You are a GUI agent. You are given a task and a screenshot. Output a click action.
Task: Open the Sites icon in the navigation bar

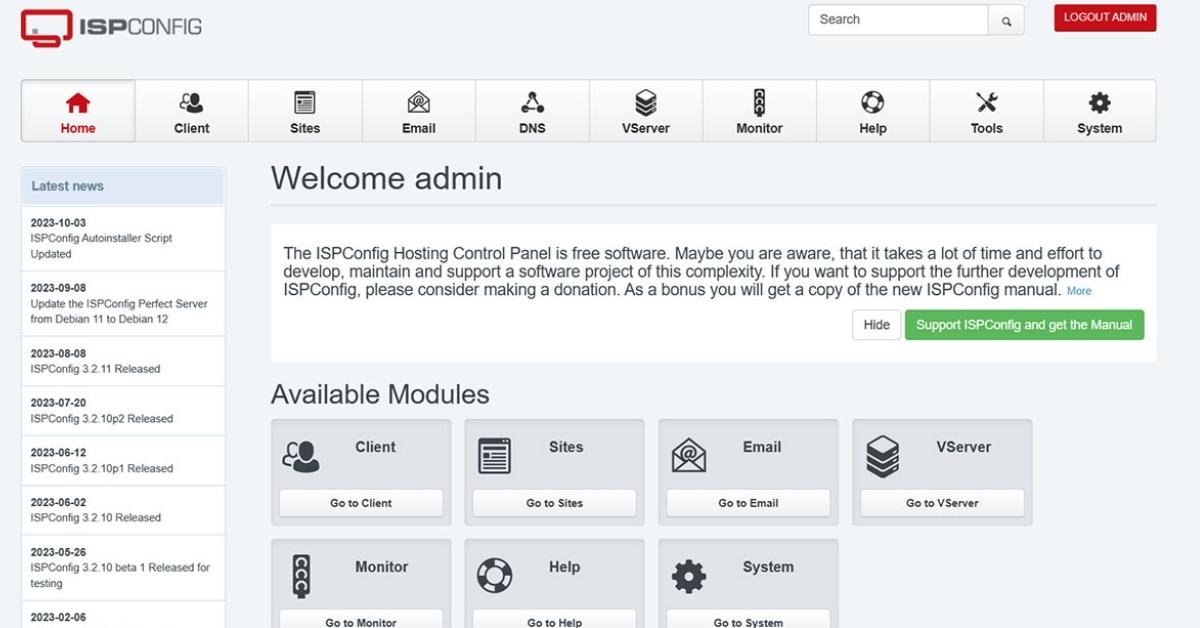[305, 102]
